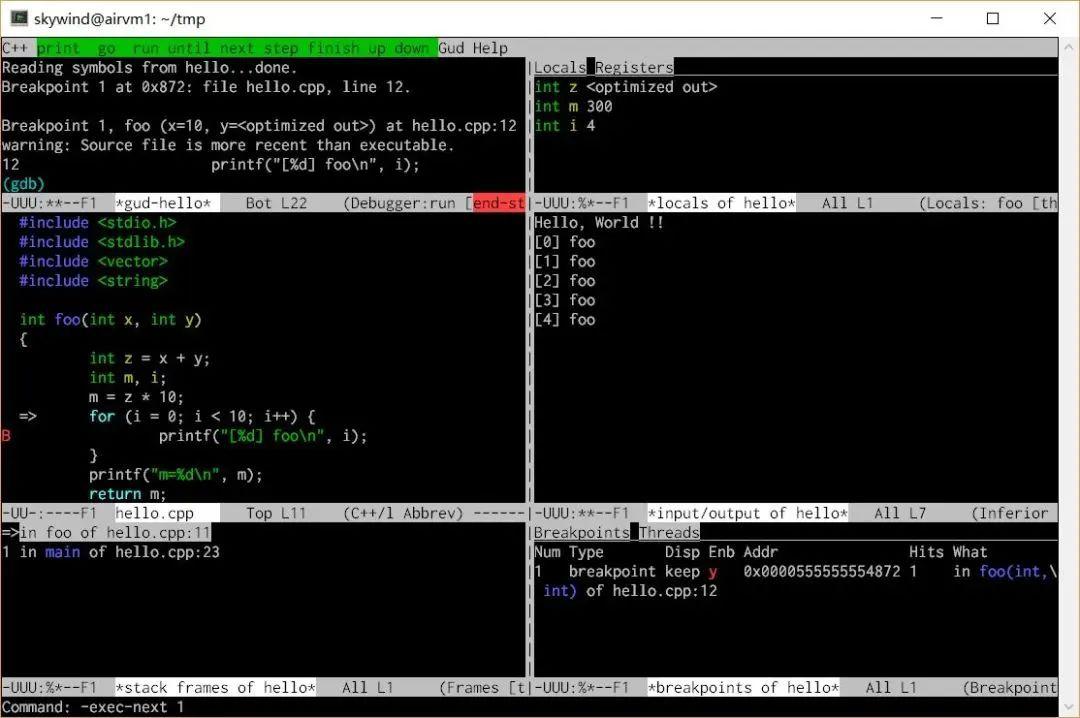Click the go toolbar command
Viewport: 1080px width, 718px height.
click(x=106, y=48)
